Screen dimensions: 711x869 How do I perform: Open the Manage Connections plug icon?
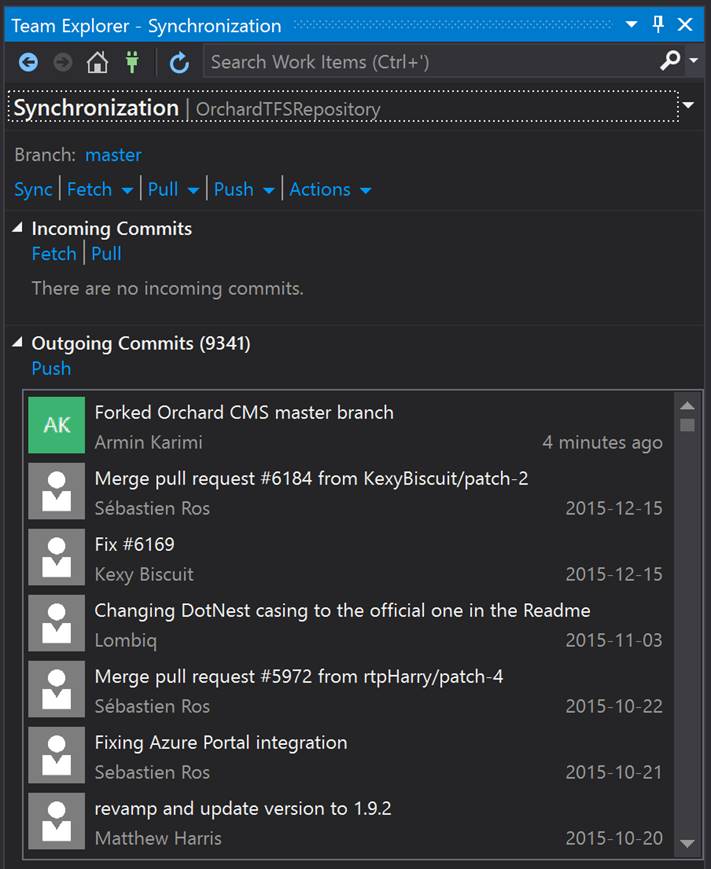(x=132, y=62)
